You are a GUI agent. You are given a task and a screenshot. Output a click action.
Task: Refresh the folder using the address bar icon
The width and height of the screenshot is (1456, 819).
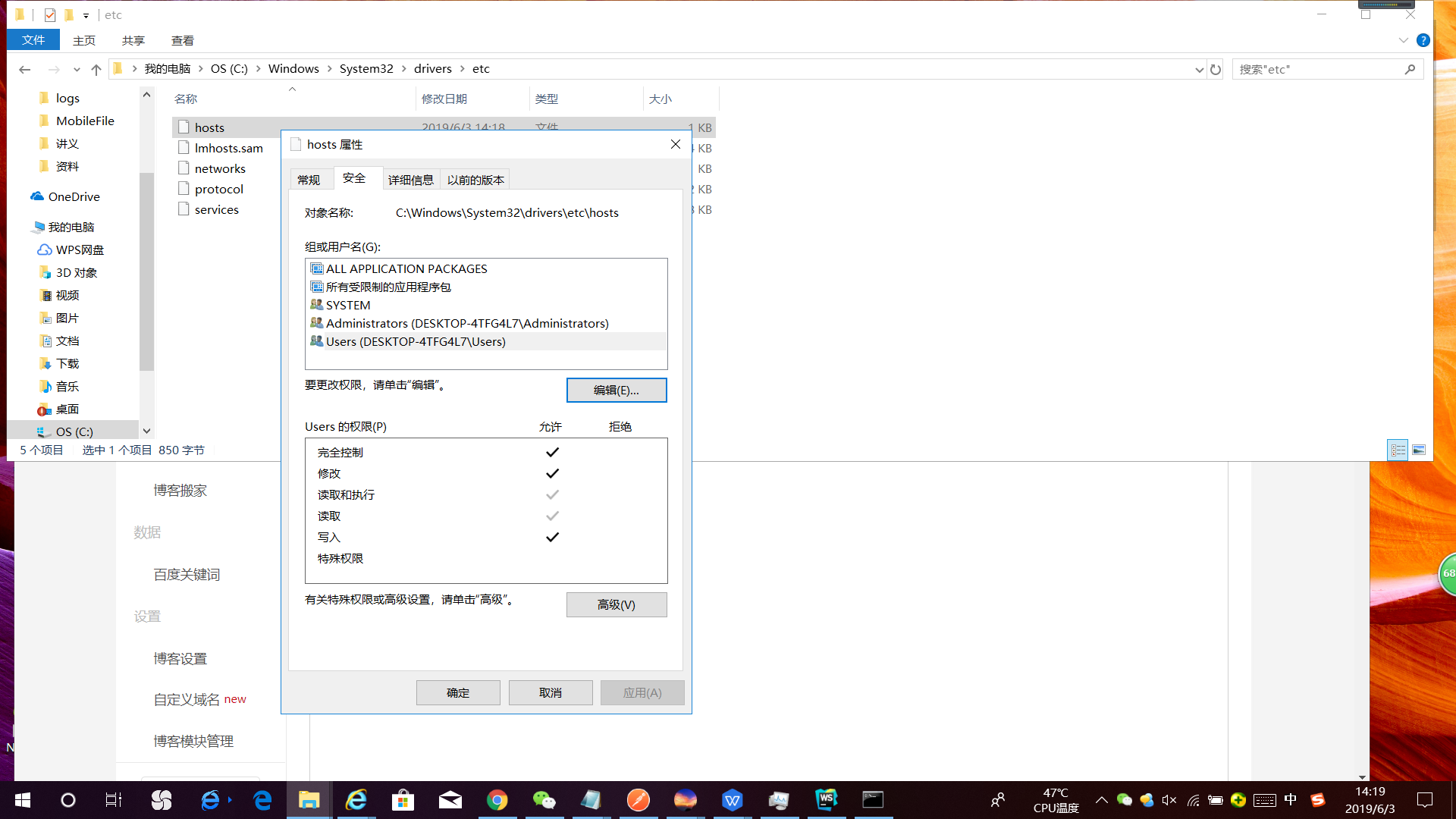[x=1216, y=68]
